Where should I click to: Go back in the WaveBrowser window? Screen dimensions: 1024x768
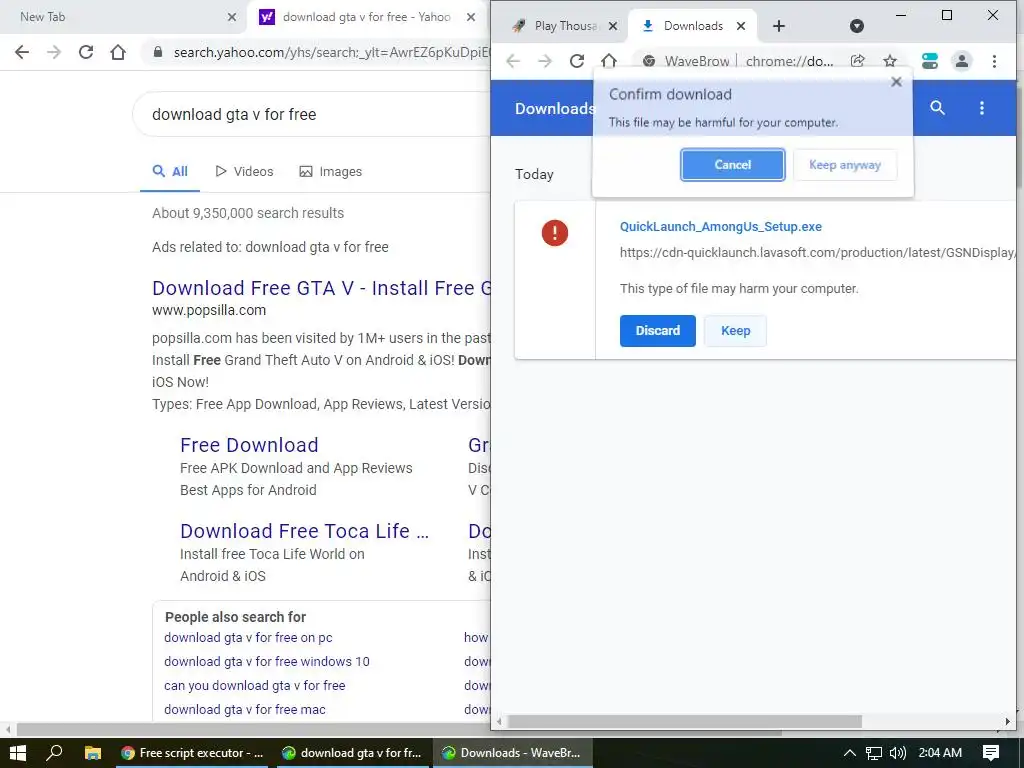[x=513, y=61]
